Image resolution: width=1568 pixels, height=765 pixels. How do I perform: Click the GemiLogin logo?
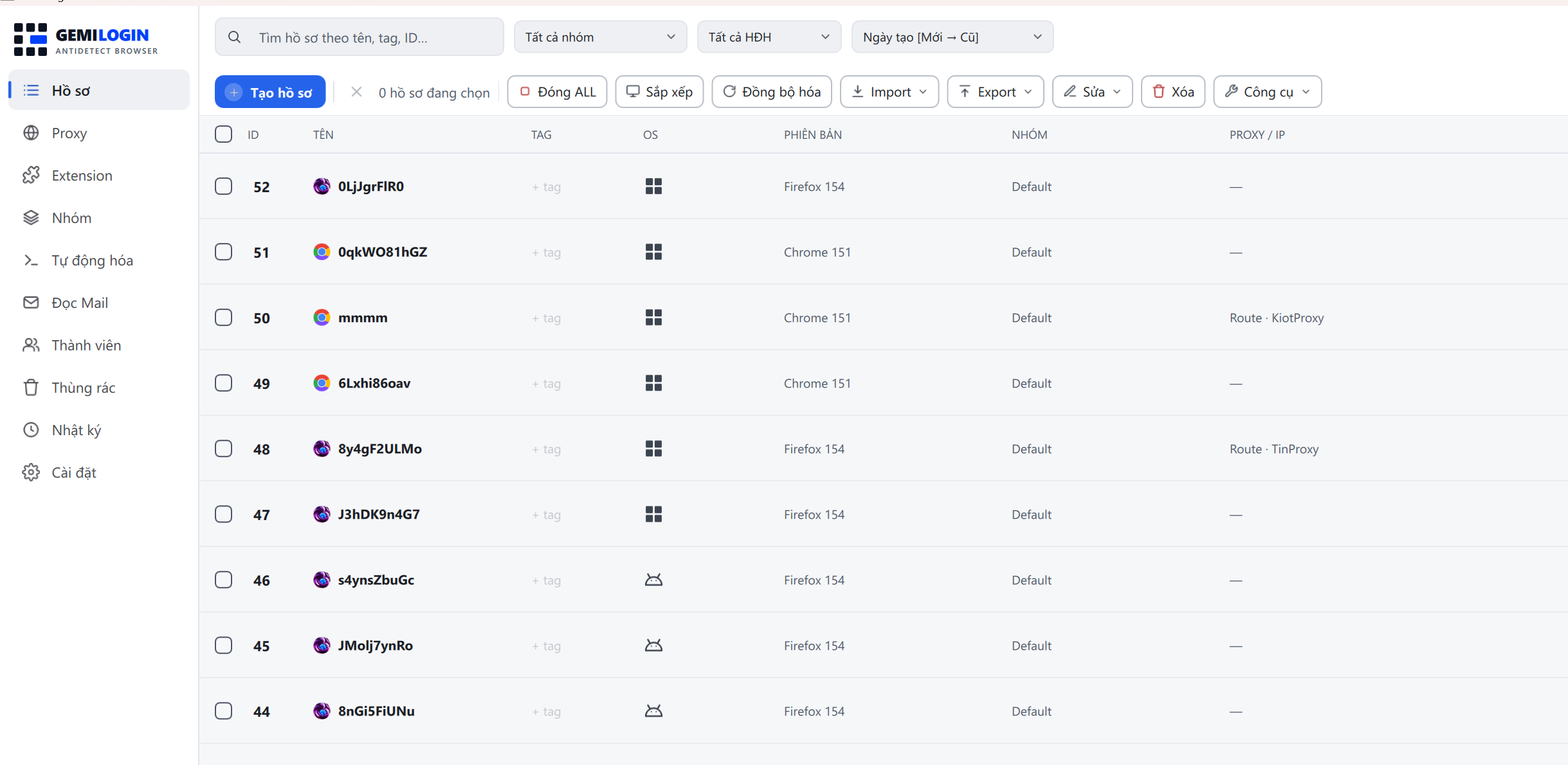pyautogui.click(x=86, y=39)
